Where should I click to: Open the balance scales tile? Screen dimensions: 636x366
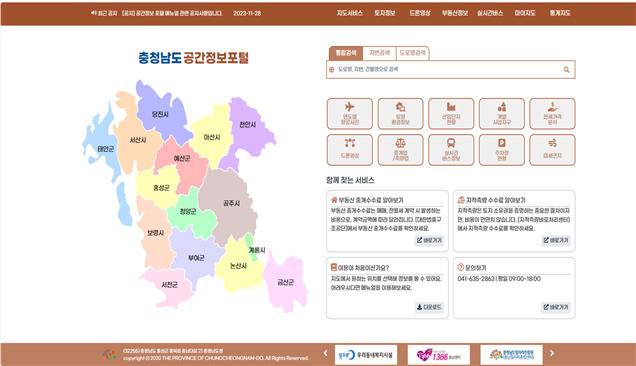click(400, 150)
